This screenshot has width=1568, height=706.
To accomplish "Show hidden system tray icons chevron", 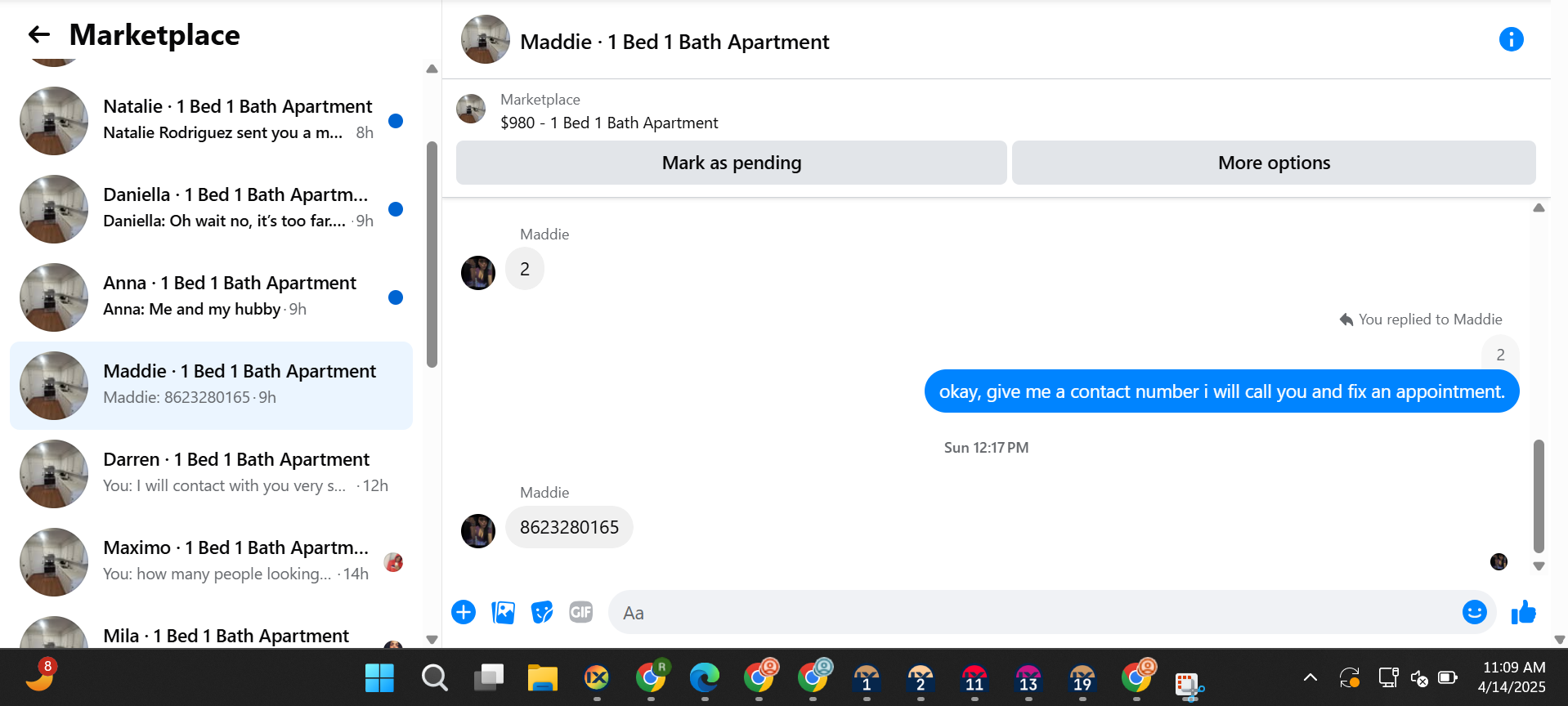I will (1310, 677).
